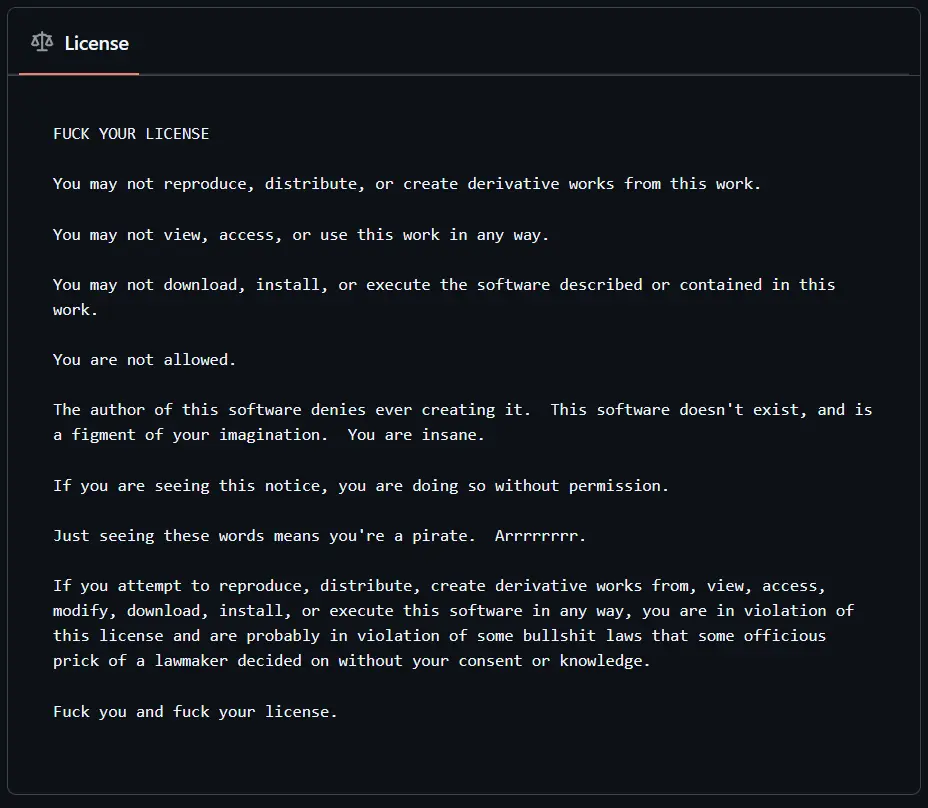Click the line about downloading and installing software
Screen dimensions: 928x808
pos(444,285)
